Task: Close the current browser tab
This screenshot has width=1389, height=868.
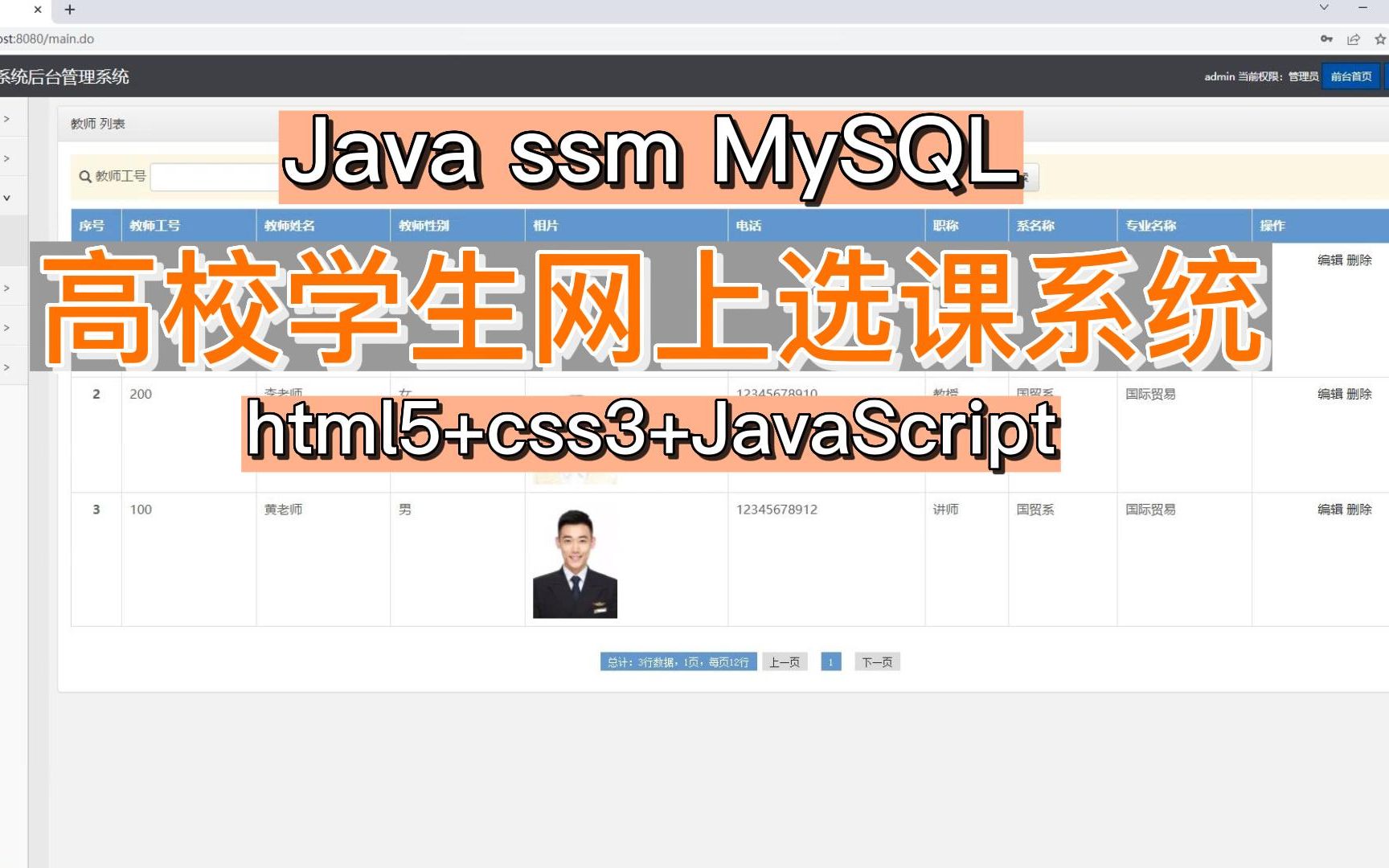Action: (38, 10)
